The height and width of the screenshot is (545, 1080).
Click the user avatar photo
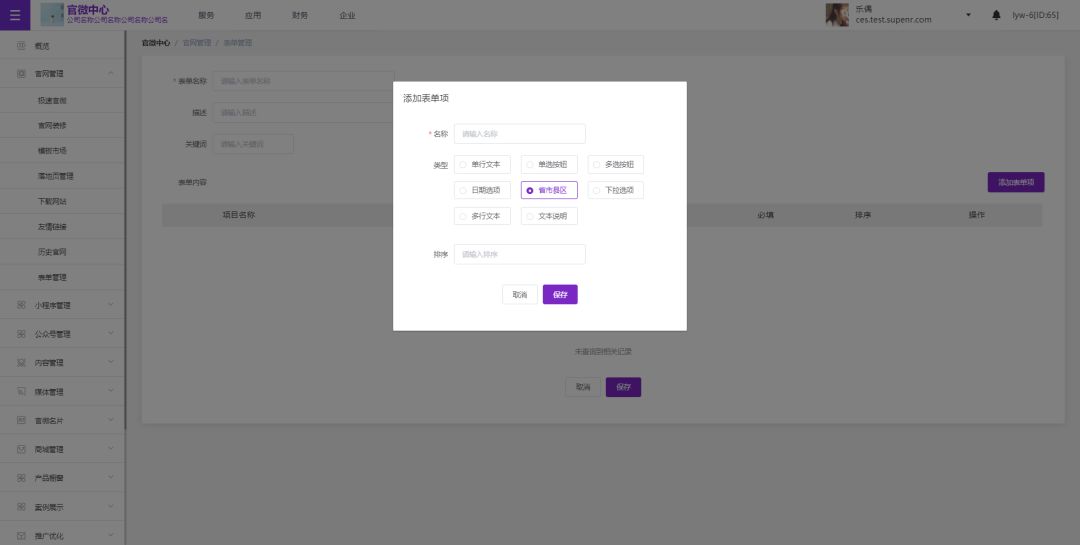click(836, 15)
